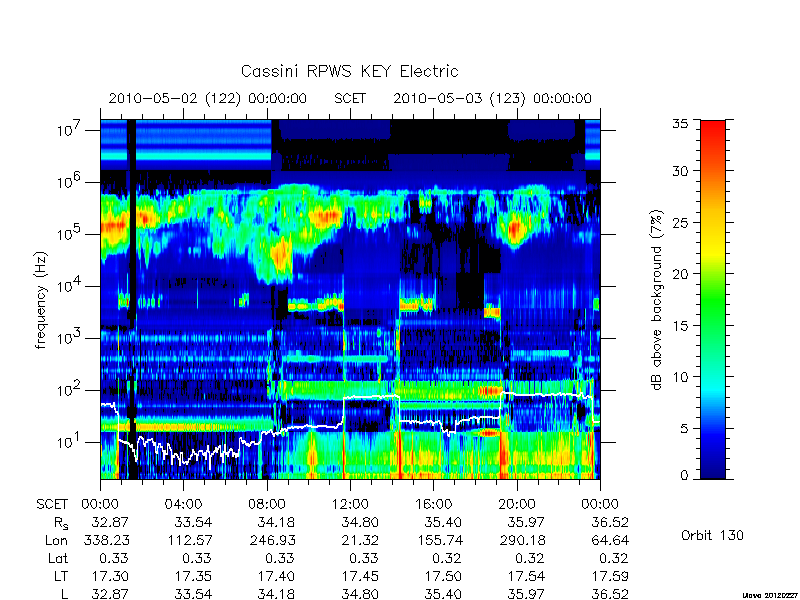Click the L row value '36.52'
800x600 pixels.
(x=610, y=594)
